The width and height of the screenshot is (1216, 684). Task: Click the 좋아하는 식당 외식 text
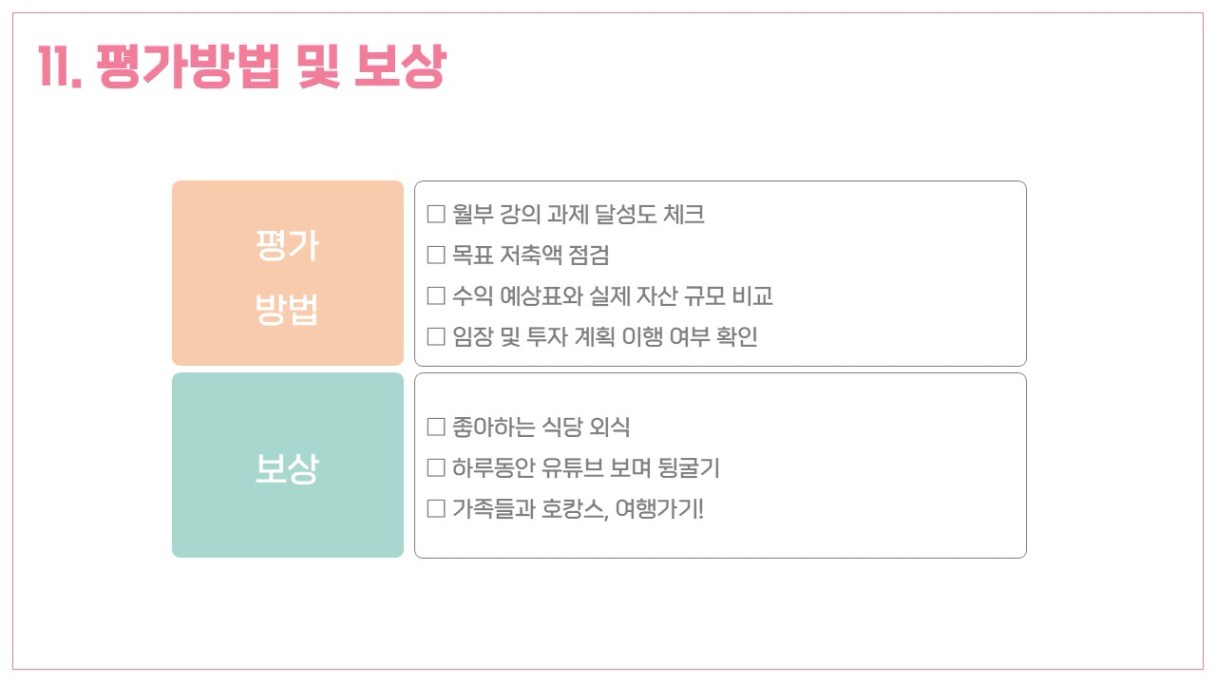[x=541, y=427]
